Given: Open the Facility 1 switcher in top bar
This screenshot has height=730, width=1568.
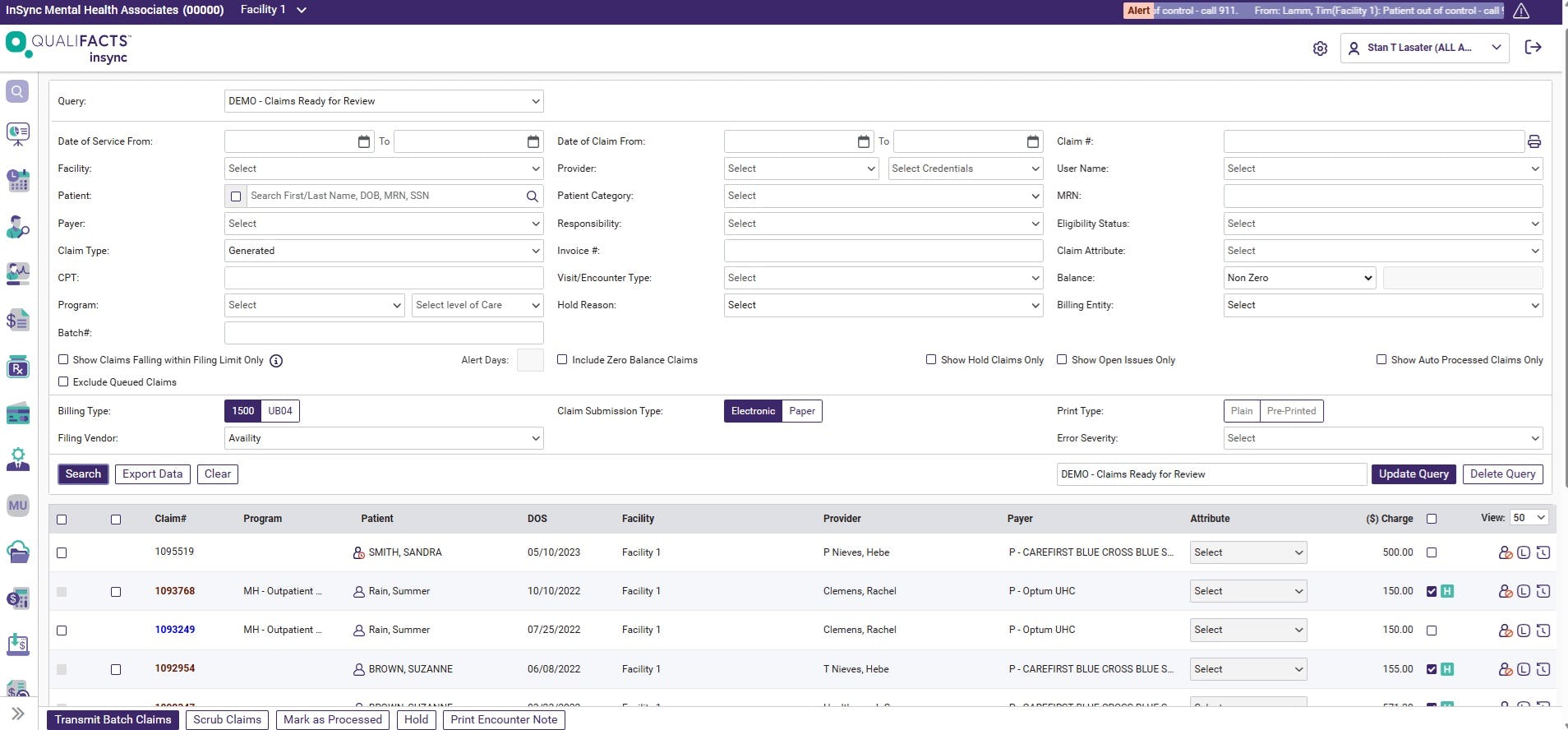Looking at the screenshot, I should pyautogui.click(x=274, y=10).
